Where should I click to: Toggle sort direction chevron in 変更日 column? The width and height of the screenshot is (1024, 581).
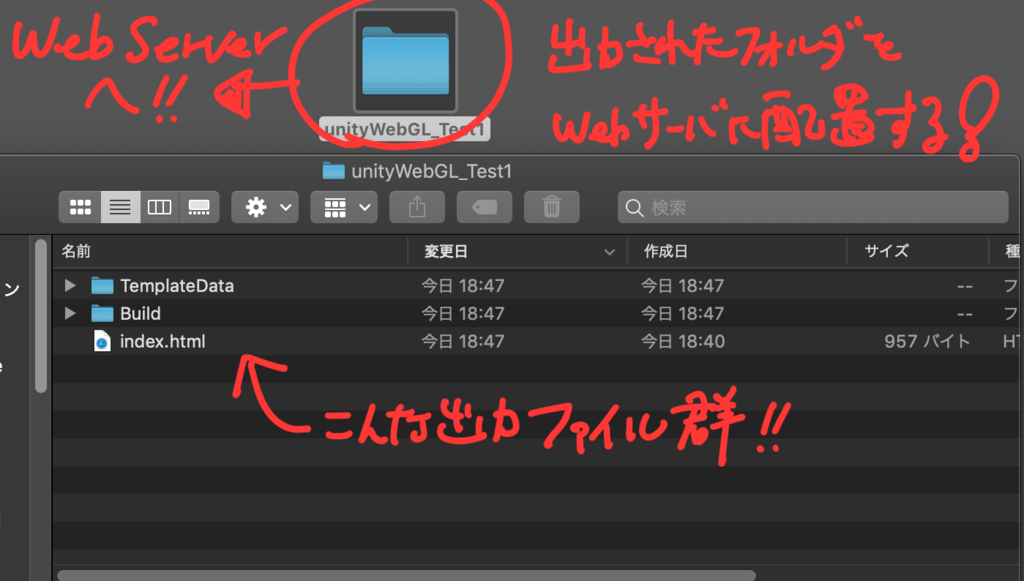(609, 252)
